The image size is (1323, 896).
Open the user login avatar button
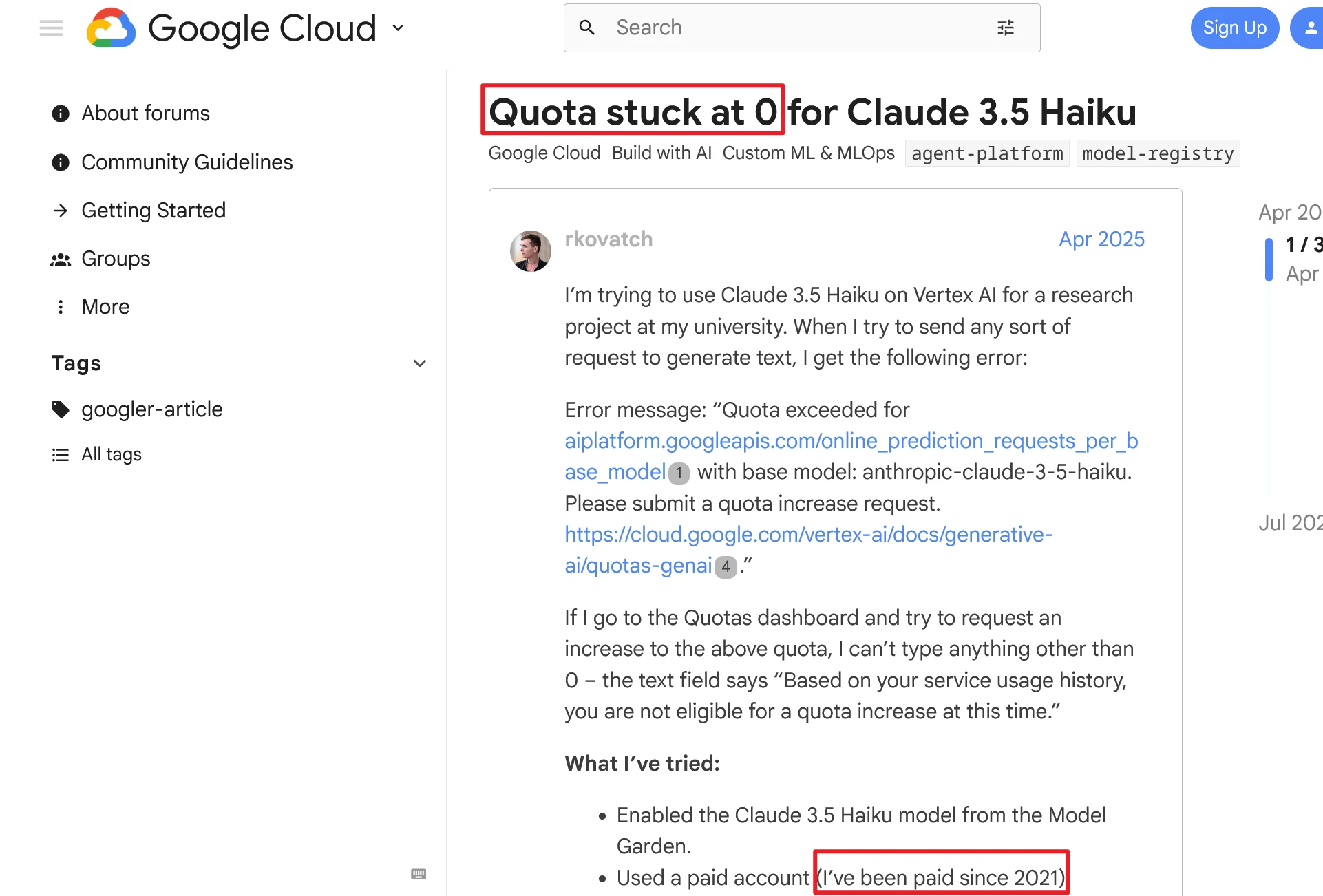tap(1309, 28)
